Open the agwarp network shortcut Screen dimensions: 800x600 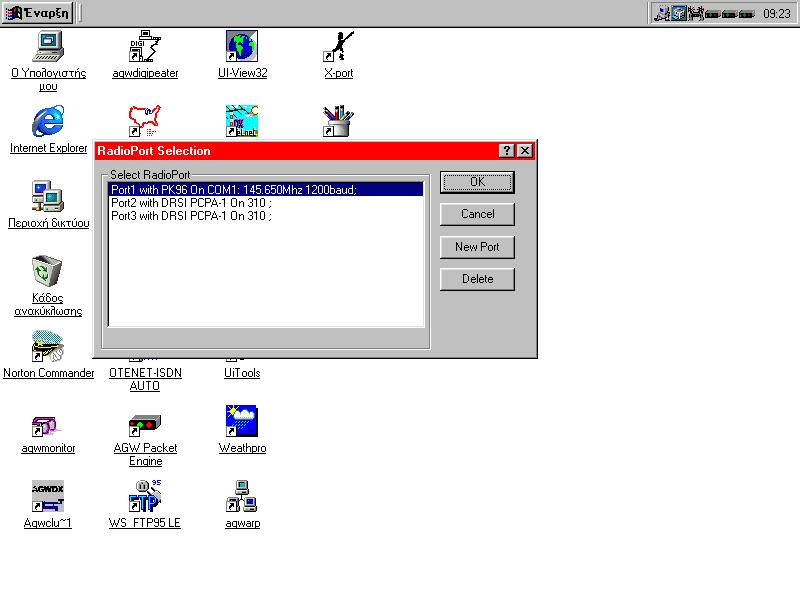[x=242, y=496]
